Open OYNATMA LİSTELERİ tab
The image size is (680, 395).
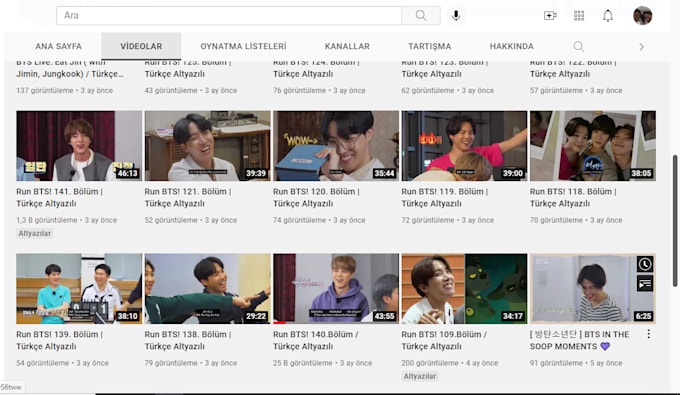point(243,46)
